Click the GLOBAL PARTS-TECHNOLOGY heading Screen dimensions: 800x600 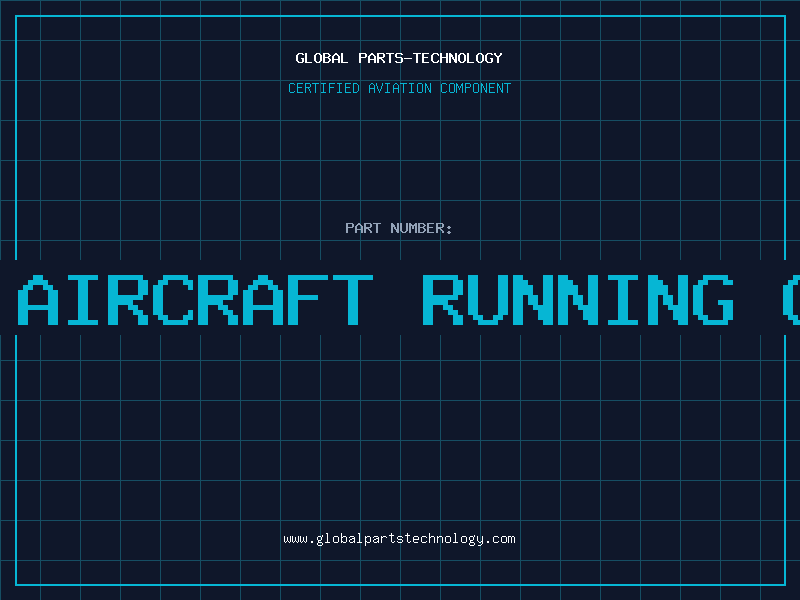click(x=399, y=58)
